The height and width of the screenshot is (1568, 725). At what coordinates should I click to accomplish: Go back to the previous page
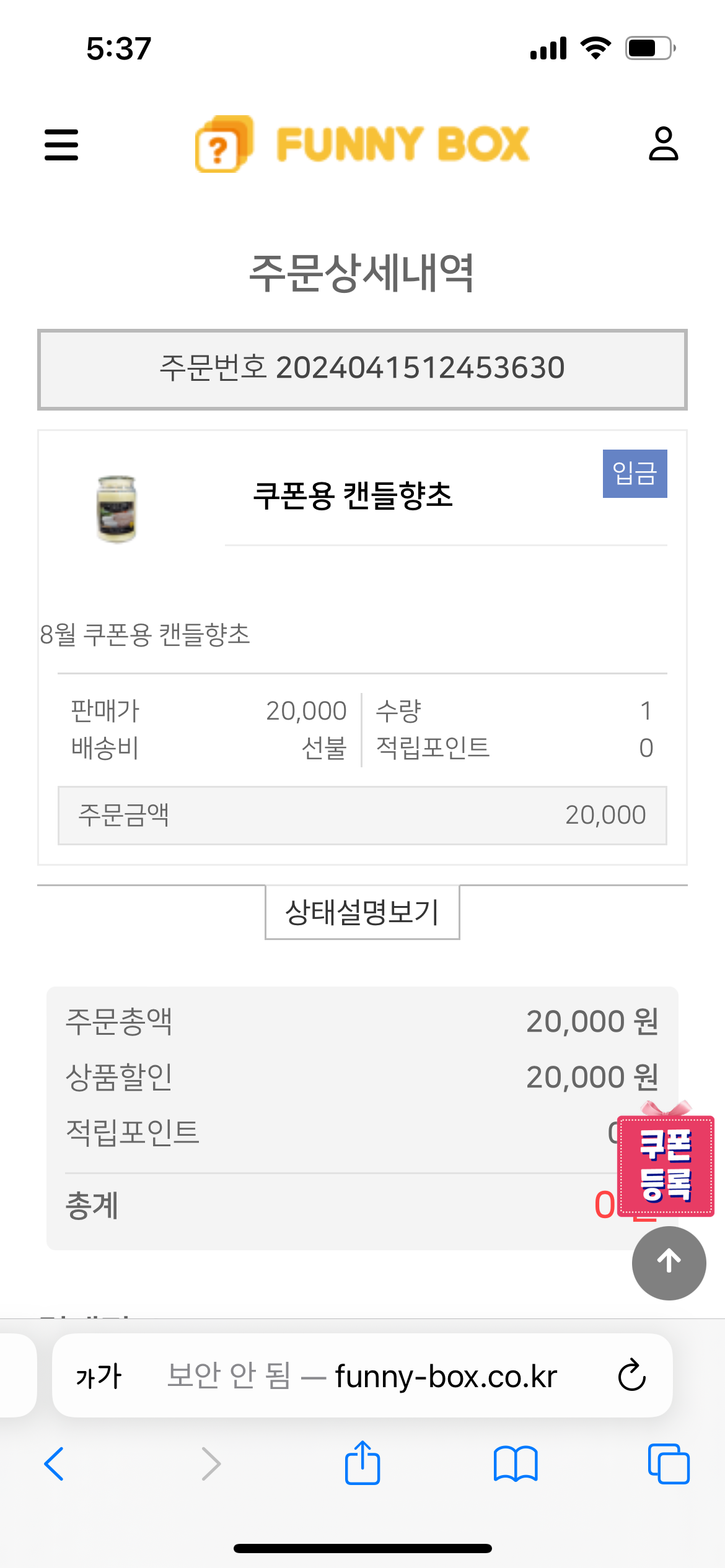(55, 1463)
